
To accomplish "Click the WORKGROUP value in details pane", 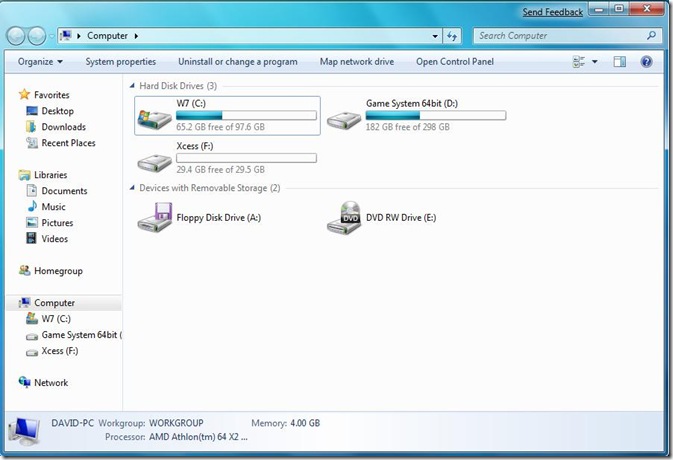I will click(176, 423).
